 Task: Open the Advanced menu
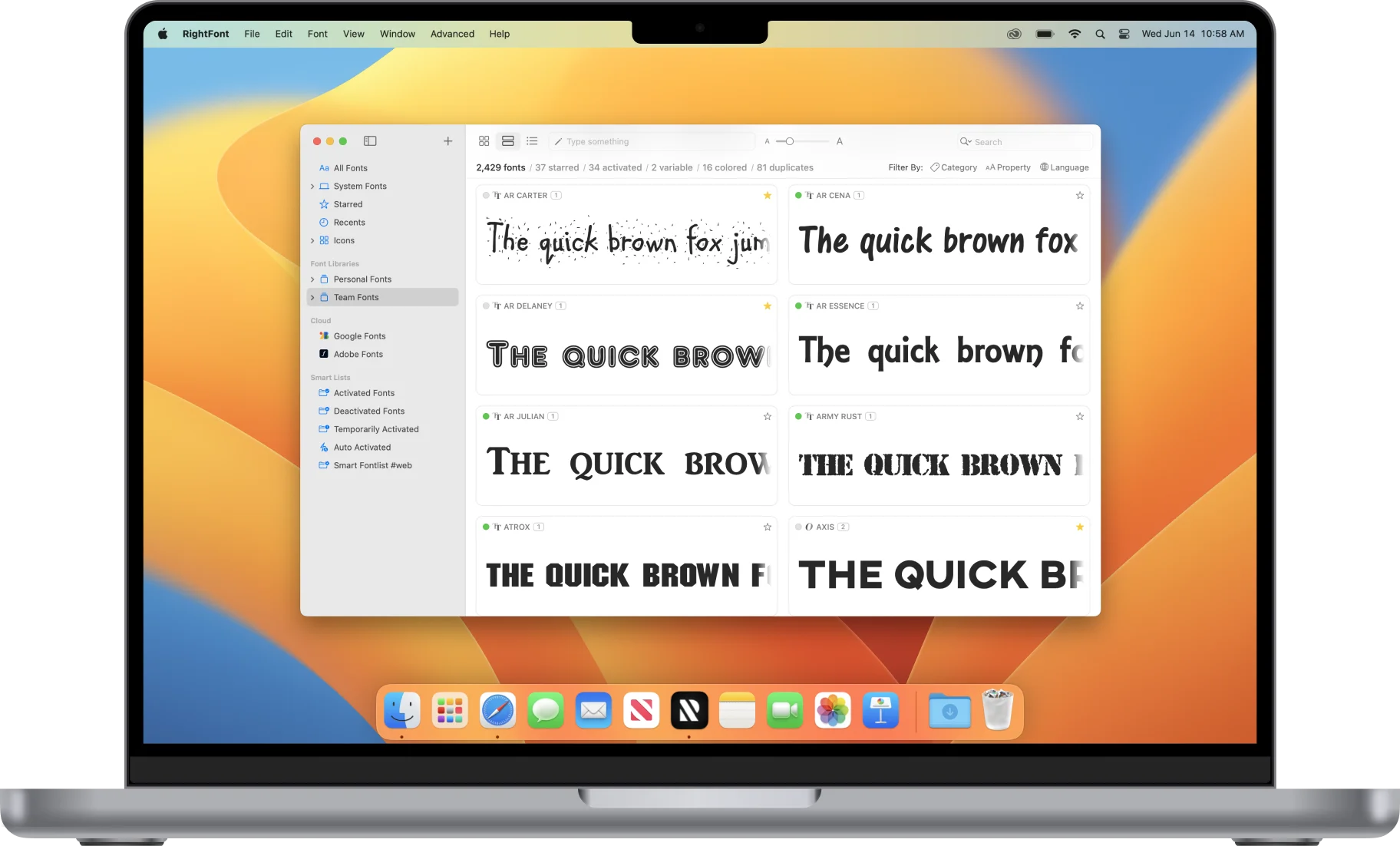click(x=452, y=34)
